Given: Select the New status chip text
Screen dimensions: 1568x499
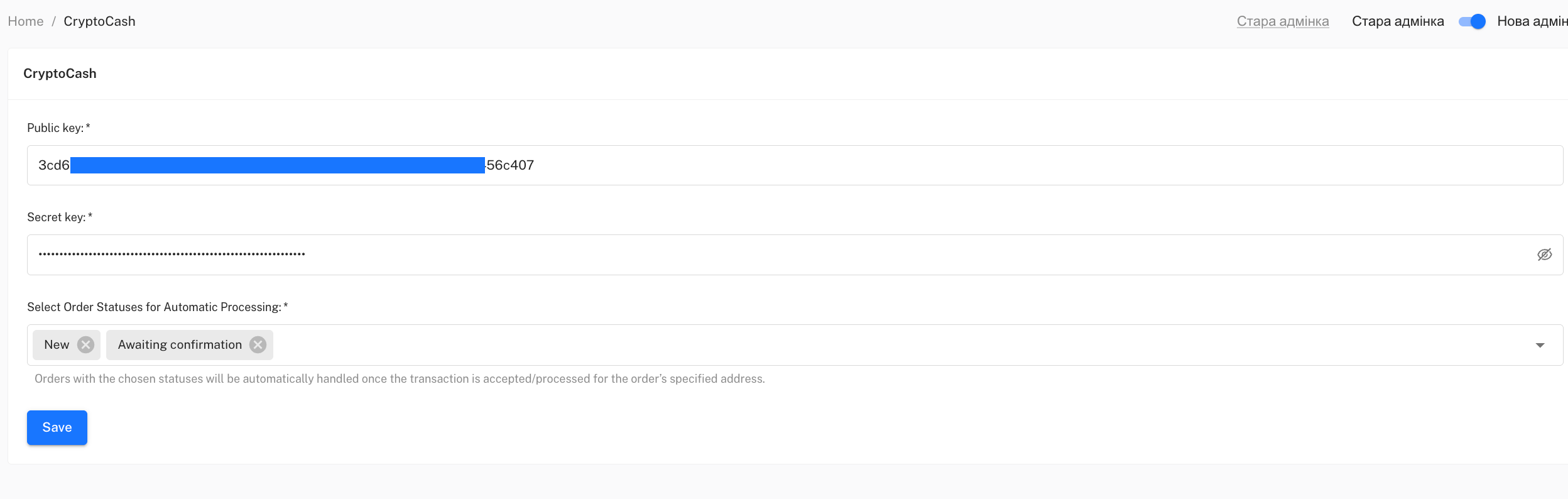Looking at the screenshot, I should click(x=57, y=345).
